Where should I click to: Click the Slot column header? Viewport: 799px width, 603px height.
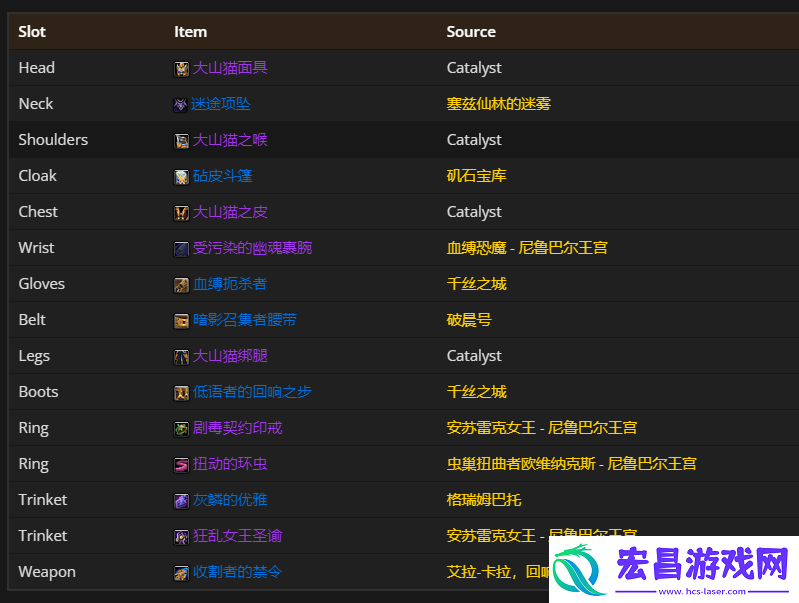(x=32, y=32)
